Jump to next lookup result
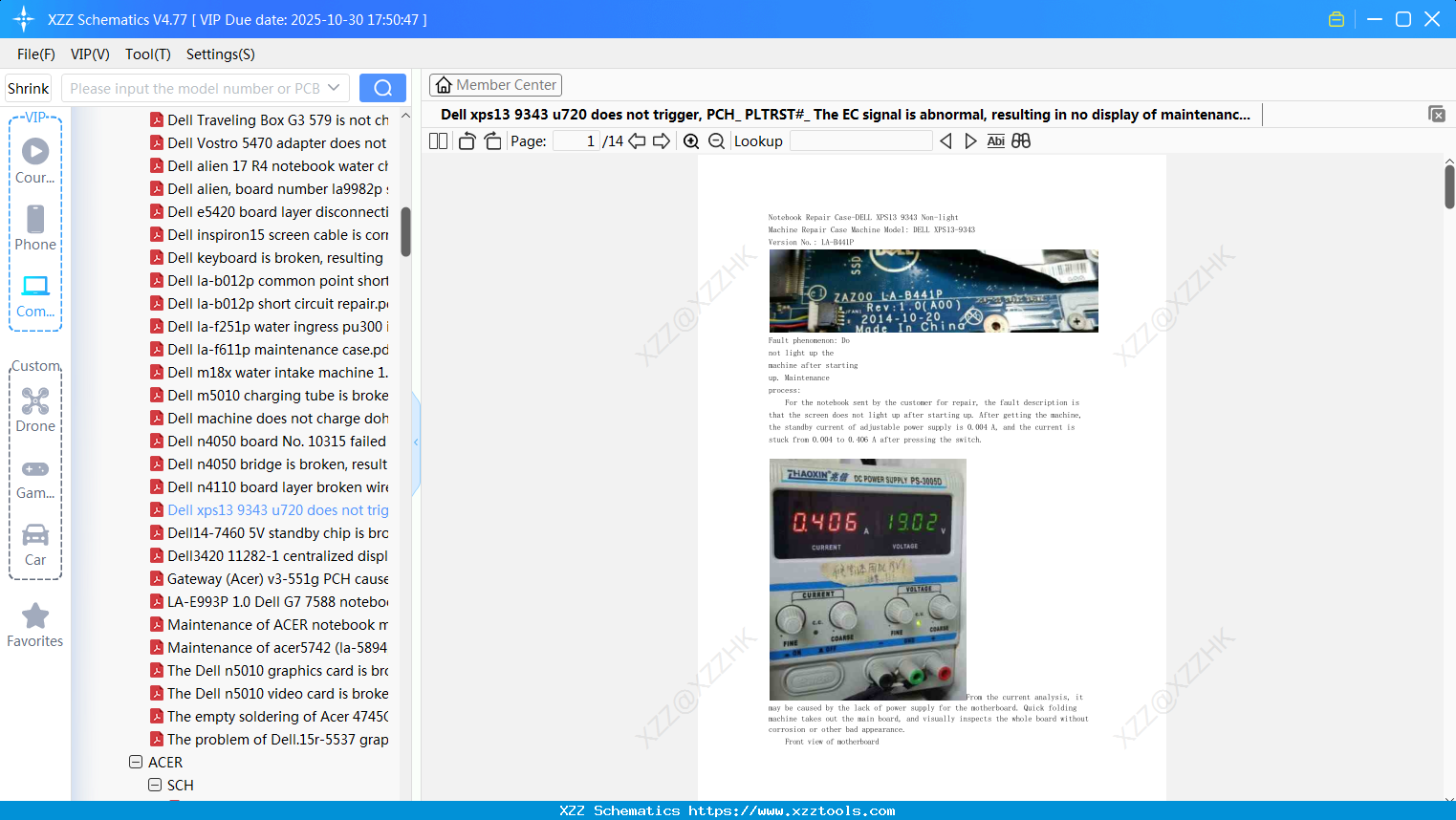 [x=970, y=141]
